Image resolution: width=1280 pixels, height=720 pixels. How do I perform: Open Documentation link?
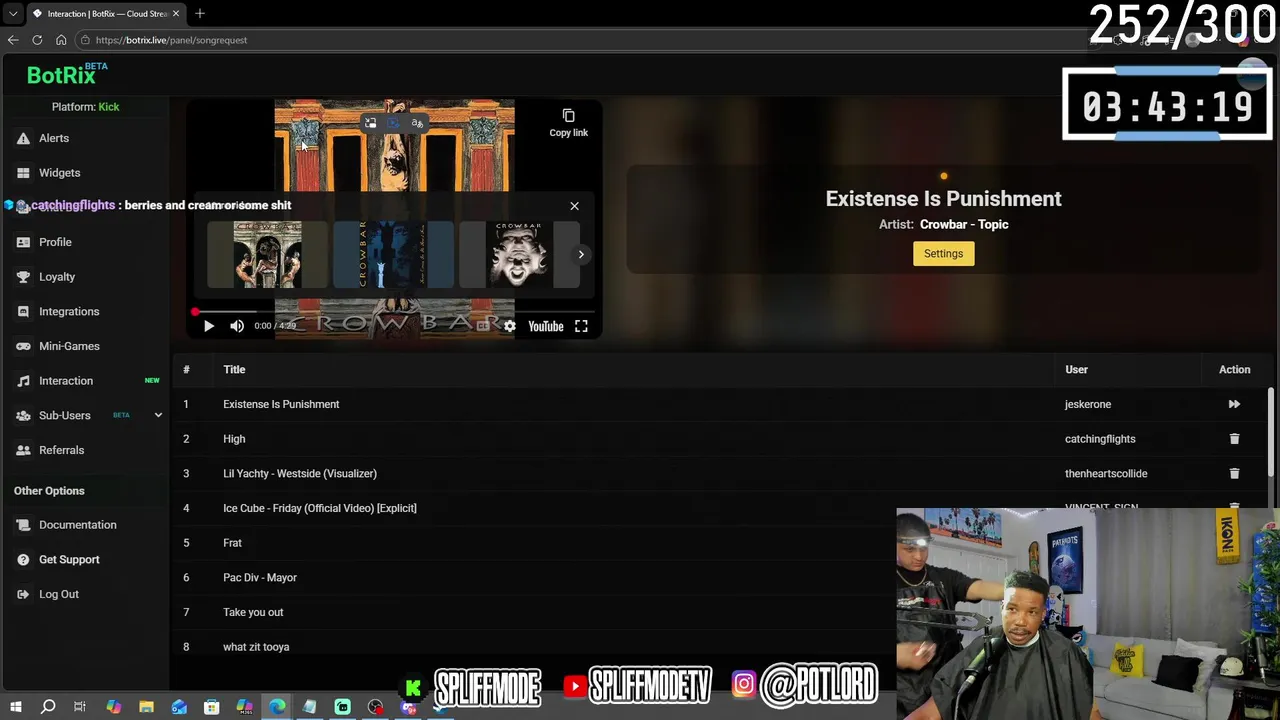point(77,525)
